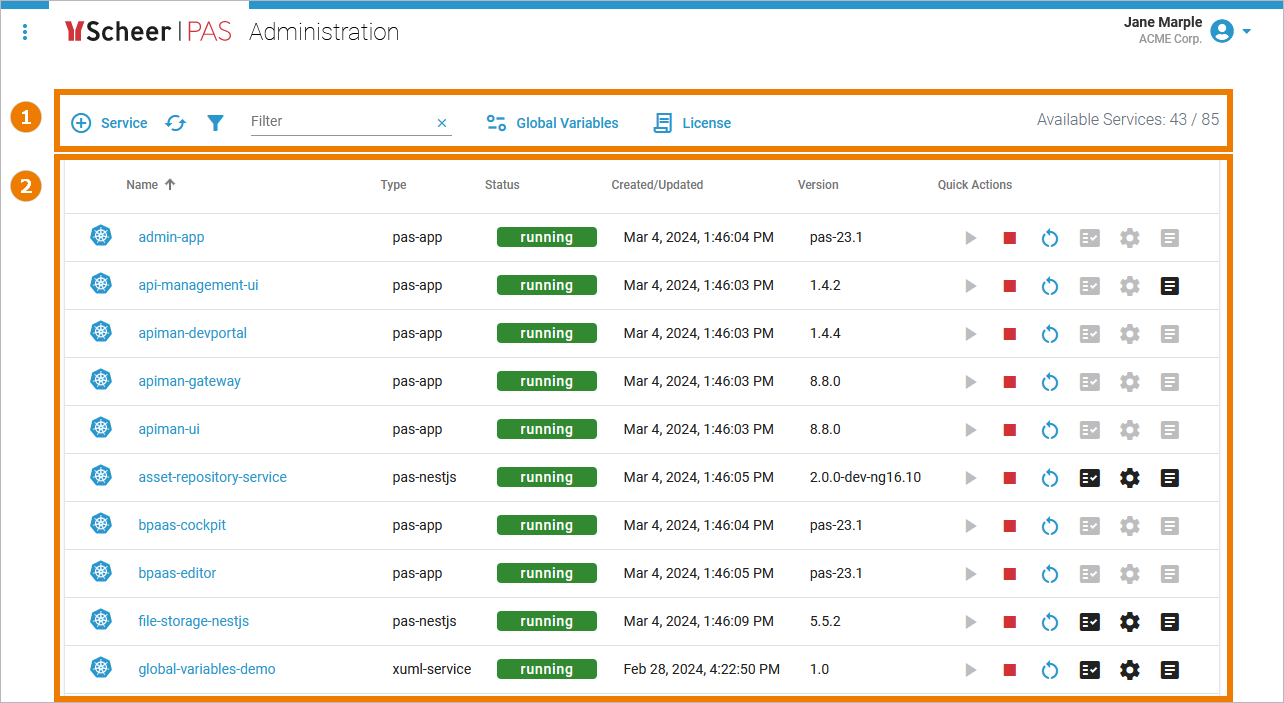Viewport: 1284px width, 703px height.
Task: Open the filter options funnel icon
Action: (x=215, y=122)
